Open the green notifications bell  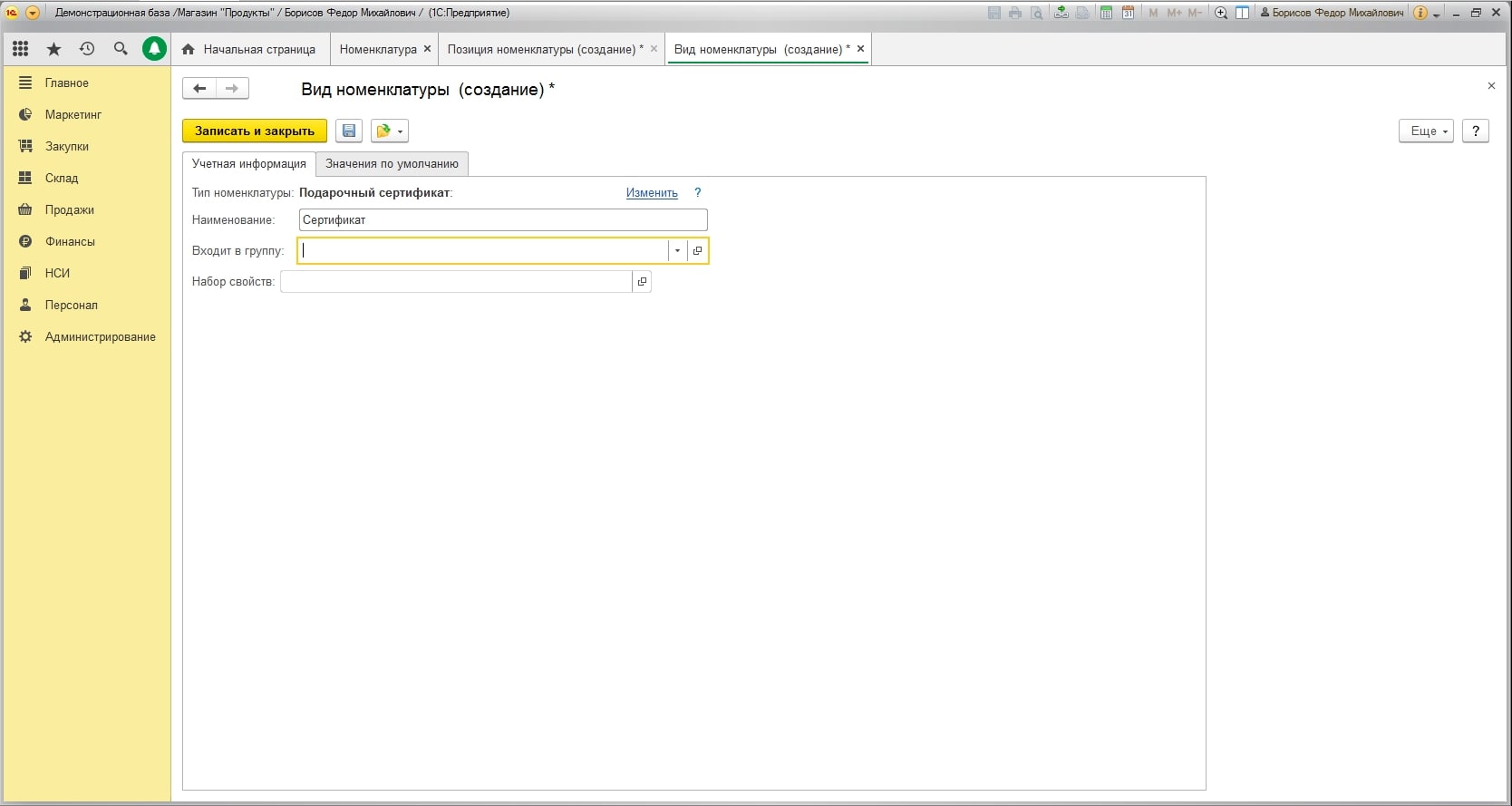click(x=154, y=49)
